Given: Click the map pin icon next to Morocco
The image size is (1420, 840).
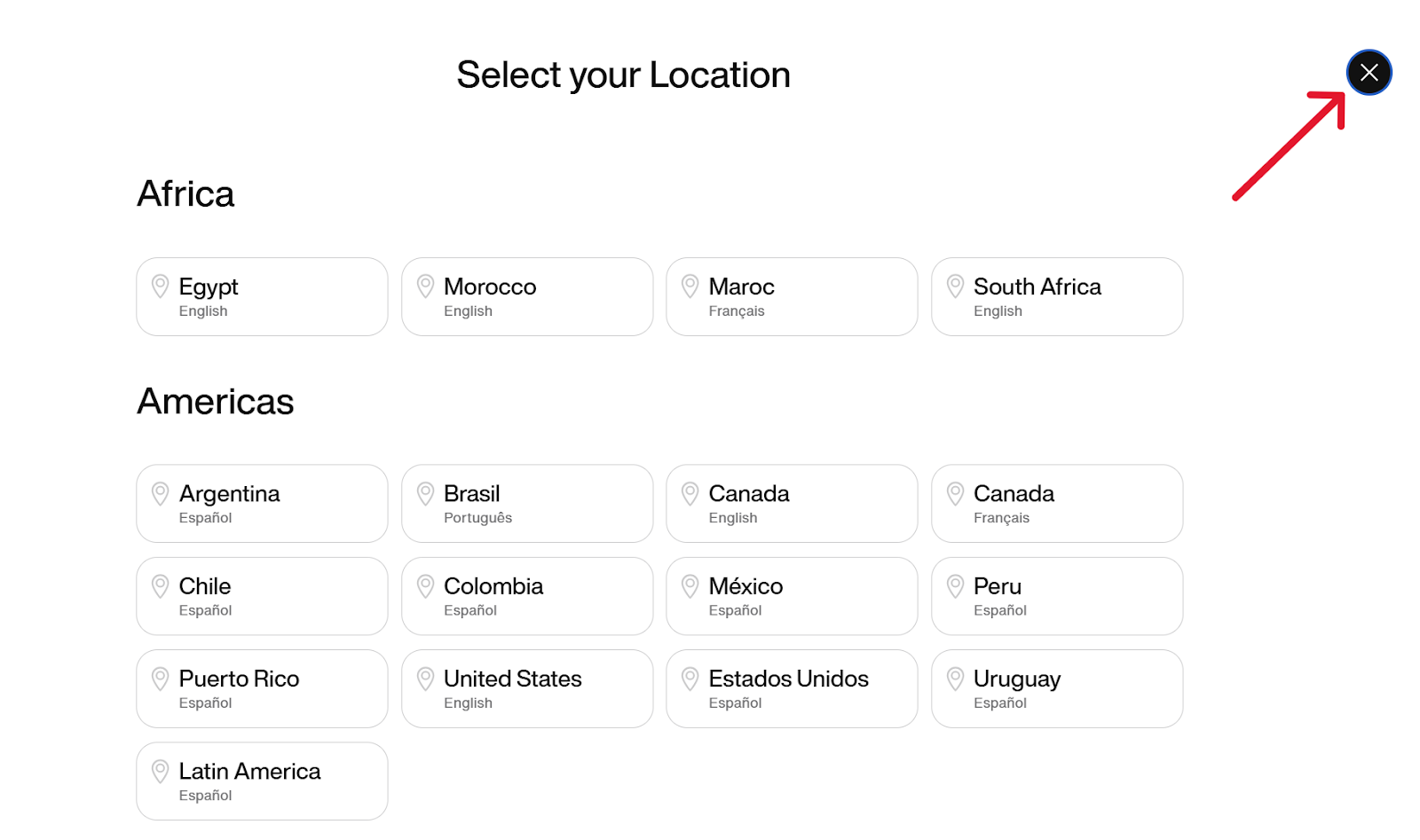Looking at the screenshot, I should (425, 286).
